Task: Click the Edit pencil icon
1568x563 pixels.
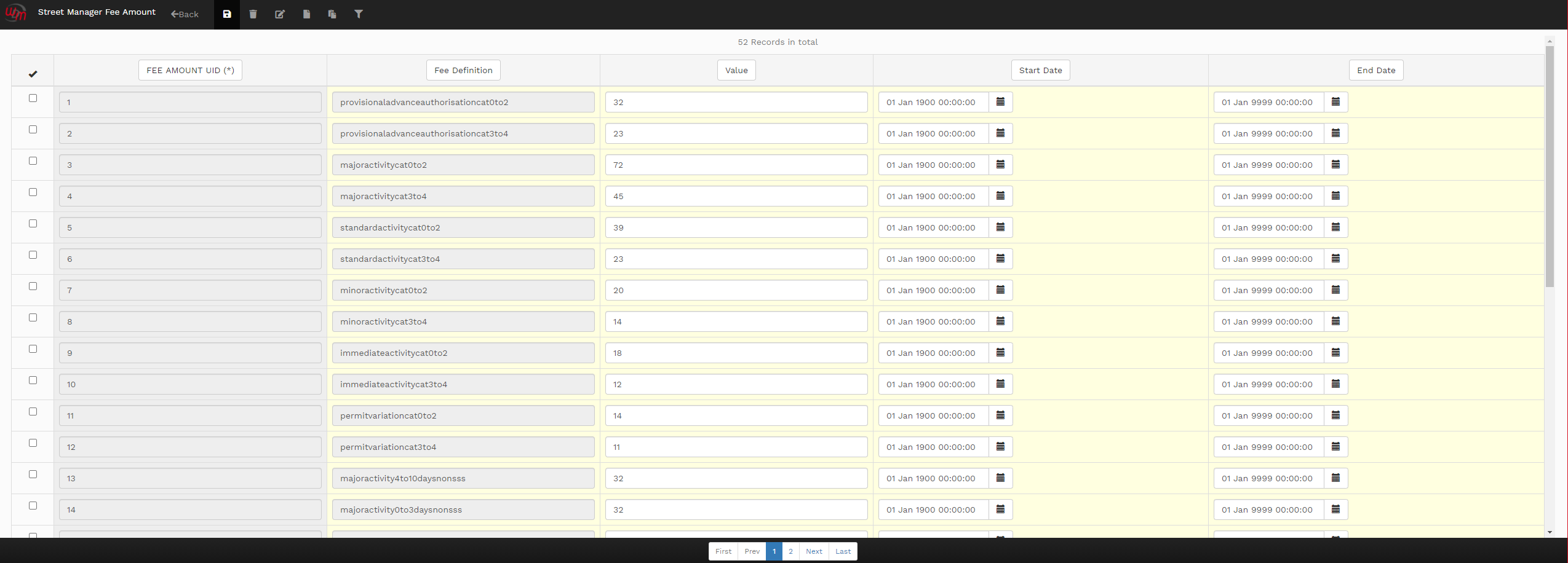Action: pos(280,14)
